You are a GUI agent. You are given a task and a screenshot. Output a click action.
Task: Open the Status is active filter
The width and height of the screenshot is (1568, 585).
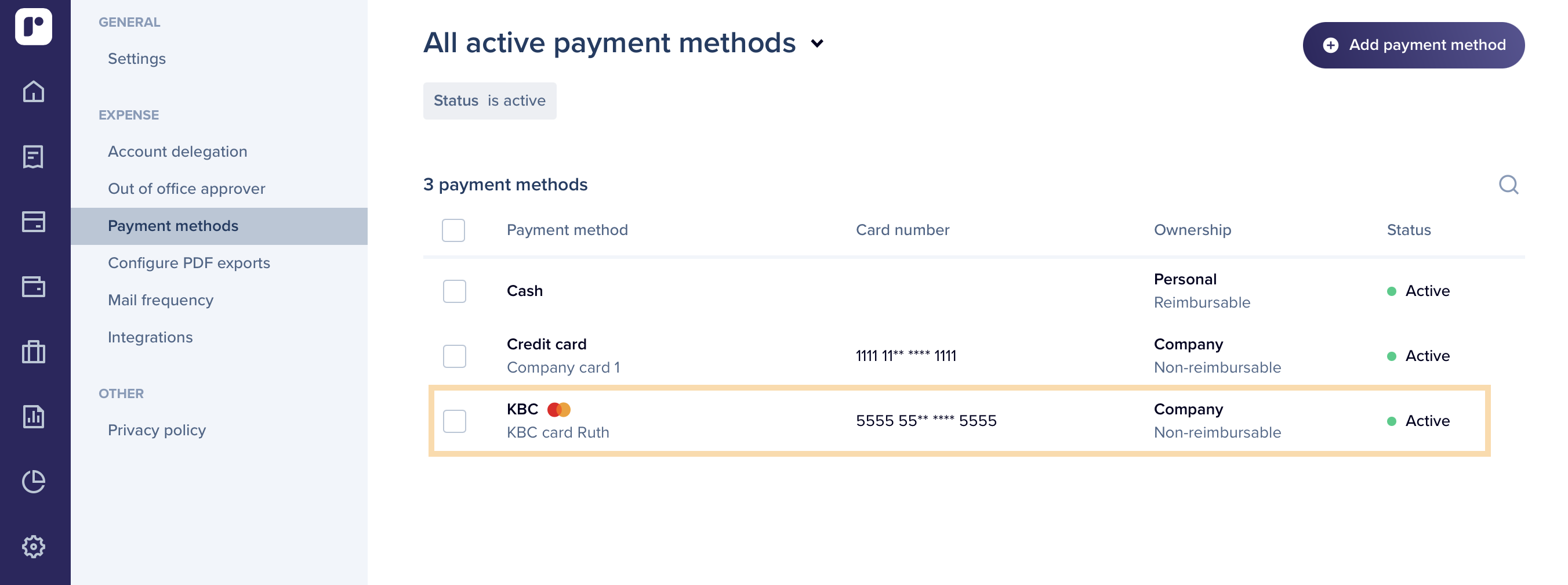point(489,100)
